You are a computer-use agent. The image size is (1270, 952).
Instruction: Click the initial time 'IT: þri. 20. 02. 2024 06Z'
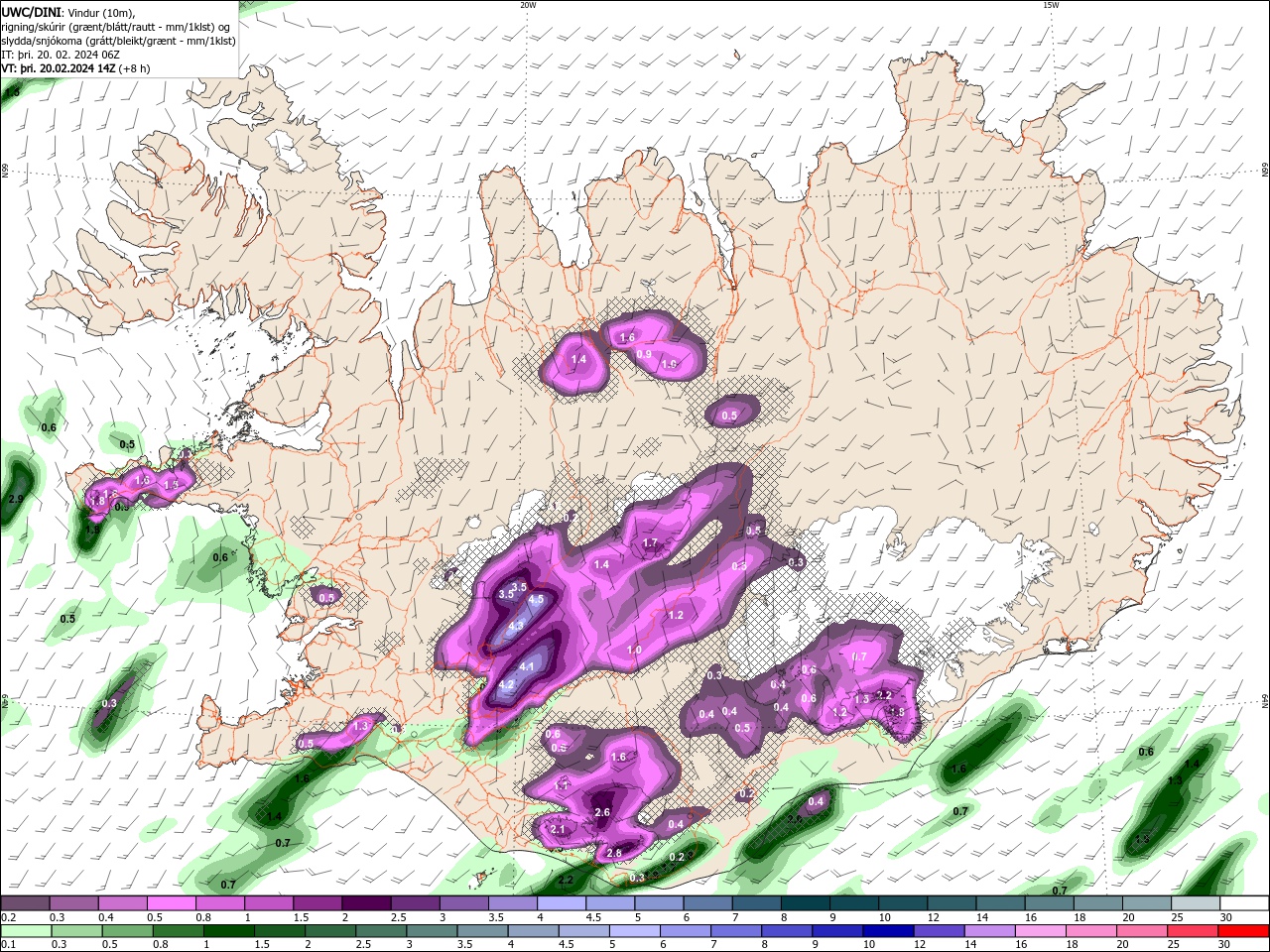[61, 55]
